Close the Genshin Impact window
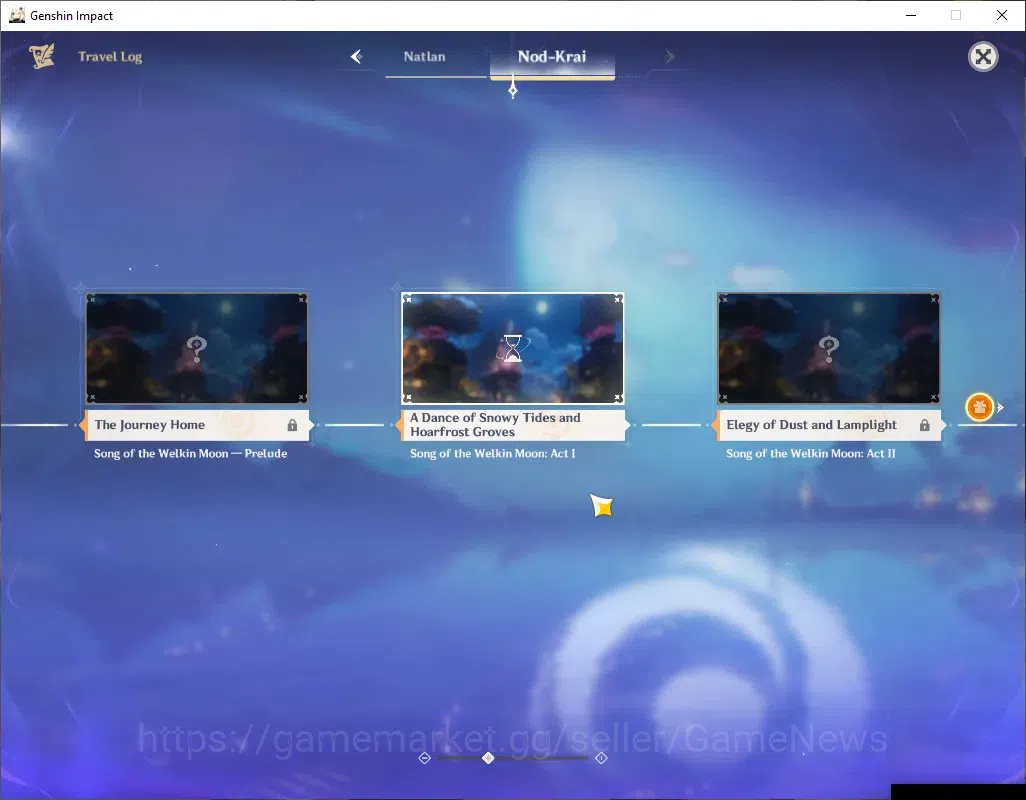This screenshot has height=800, width=1026. pos(1002,15)
